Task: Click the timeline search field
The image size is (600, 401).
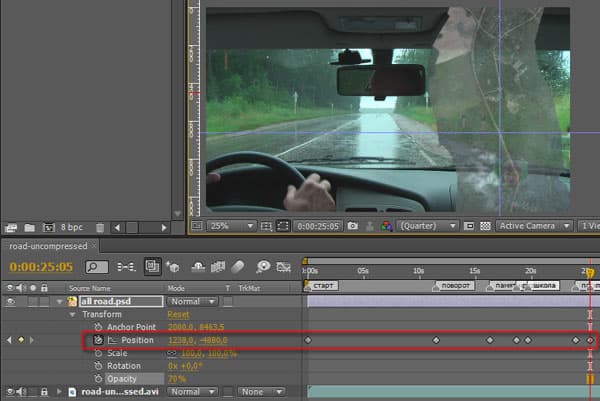Action: point(96,267)
